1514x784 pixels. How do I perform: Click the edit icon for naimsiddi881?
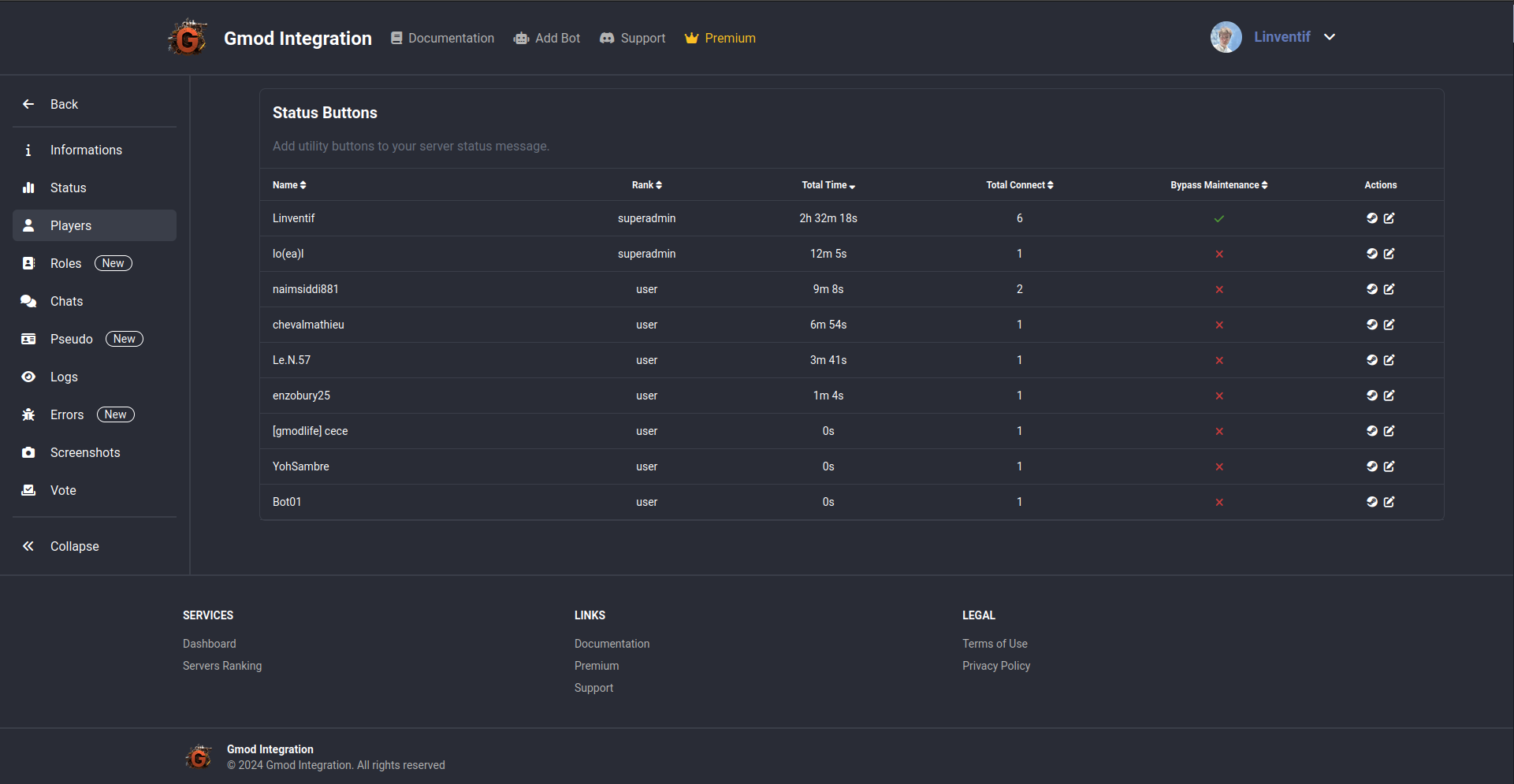point(1389,289)
